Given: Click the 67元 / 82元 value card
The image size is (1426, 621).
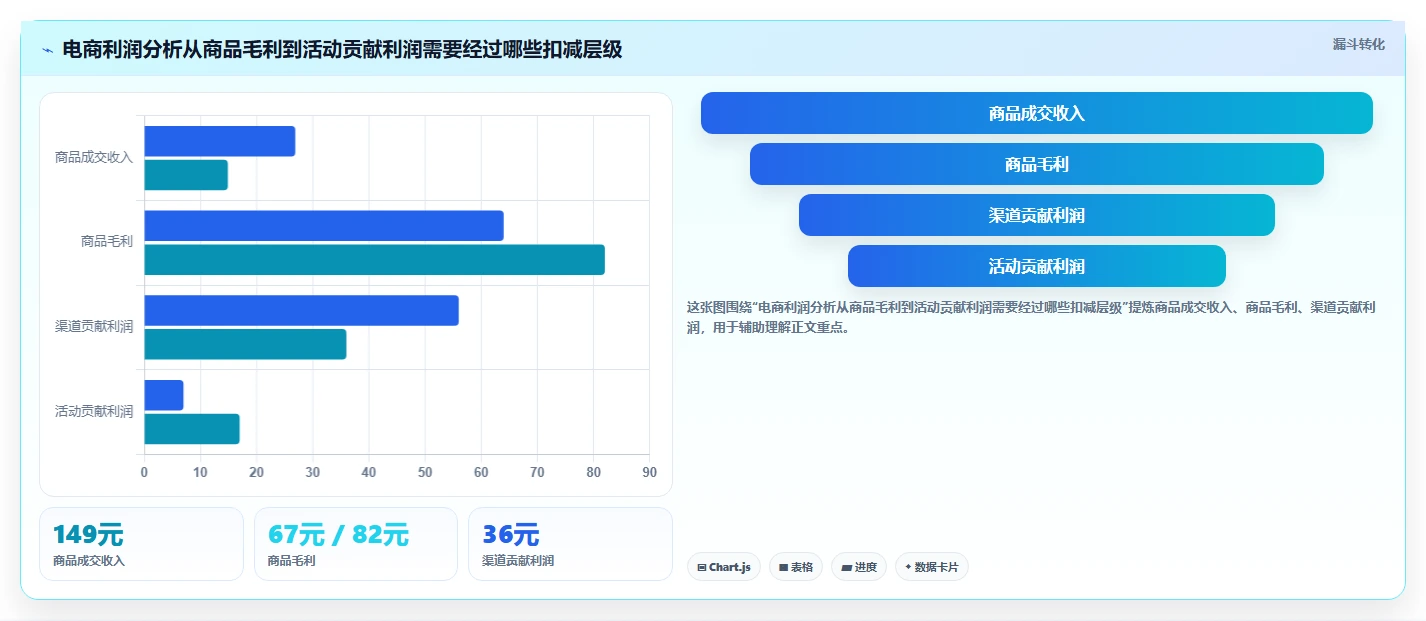Looking at the screenshot, I should [356, 544].
